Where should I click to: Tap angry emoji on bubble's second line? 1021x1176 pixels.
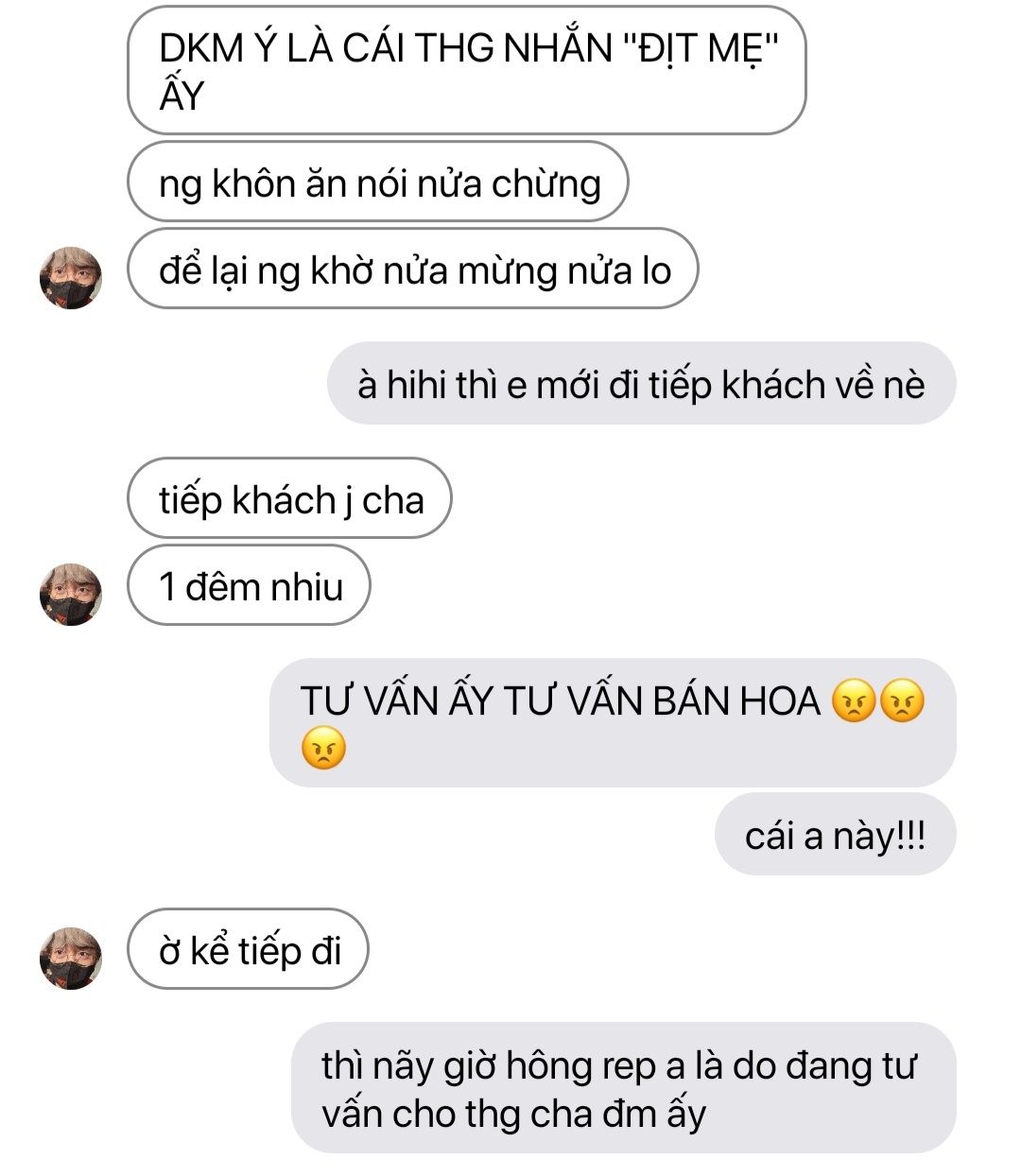[323, 748]
